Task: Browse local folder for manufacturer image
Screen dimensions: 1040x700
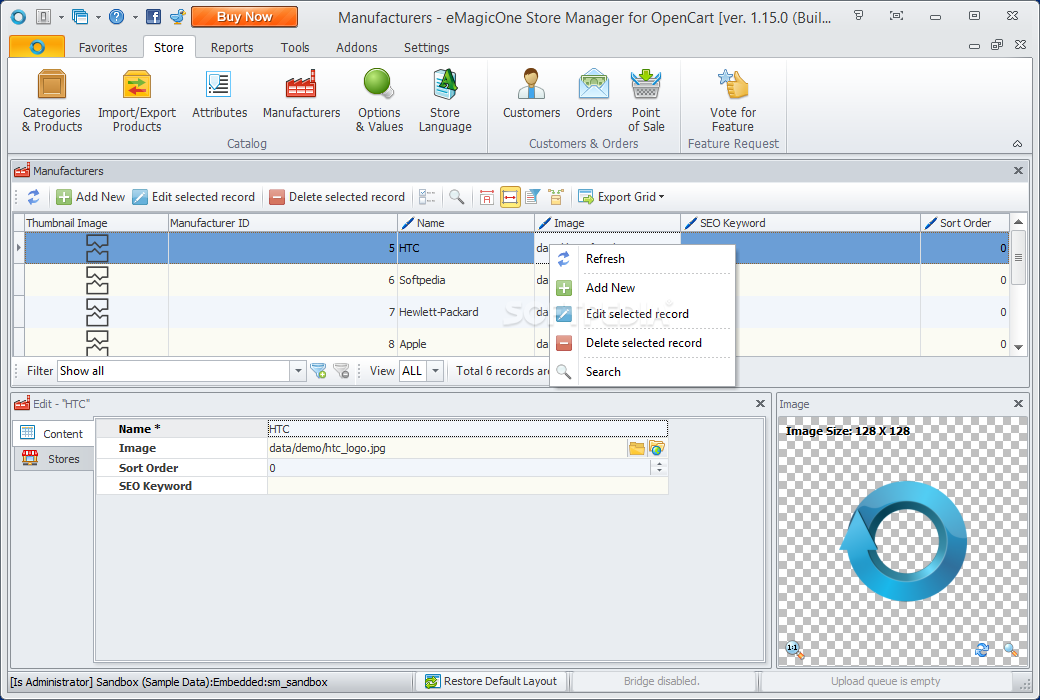Action: [x=637, y=449]
